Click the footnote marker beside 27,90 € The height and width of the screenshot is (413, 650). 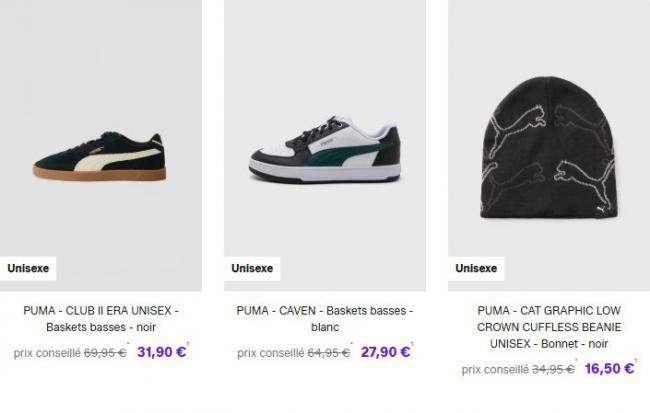pyautogui.click(x=412, y=344)
